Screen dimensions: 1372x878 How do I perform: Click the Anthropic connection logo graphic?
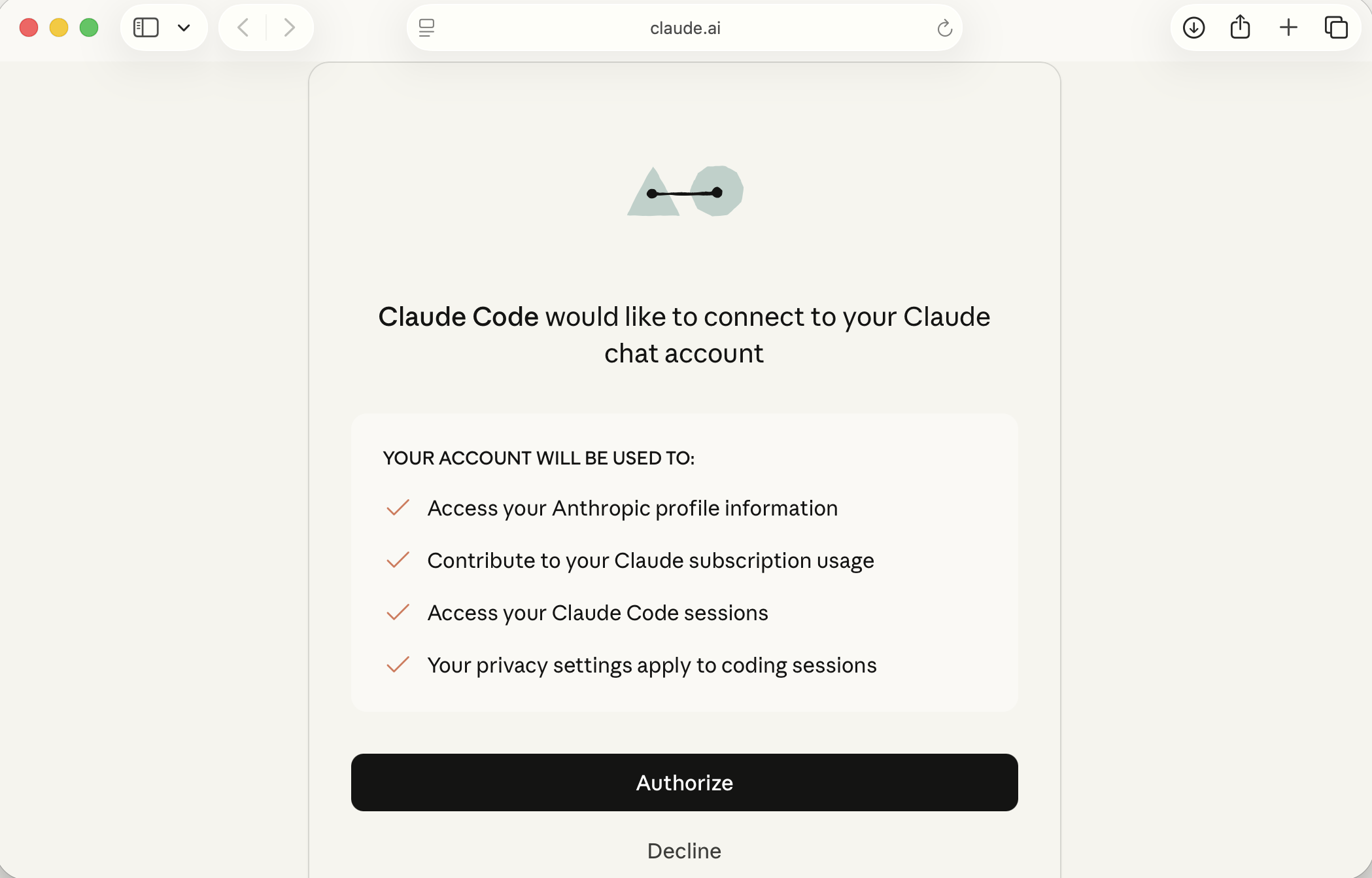click(684, 191)
